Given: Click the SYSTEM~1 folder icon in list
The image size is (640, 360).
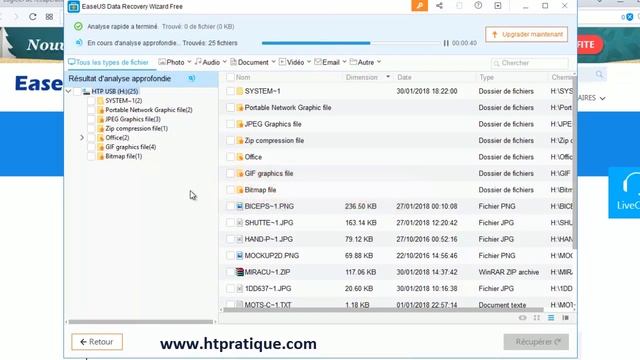Looking at the screenshot, I should coord(240,91).
